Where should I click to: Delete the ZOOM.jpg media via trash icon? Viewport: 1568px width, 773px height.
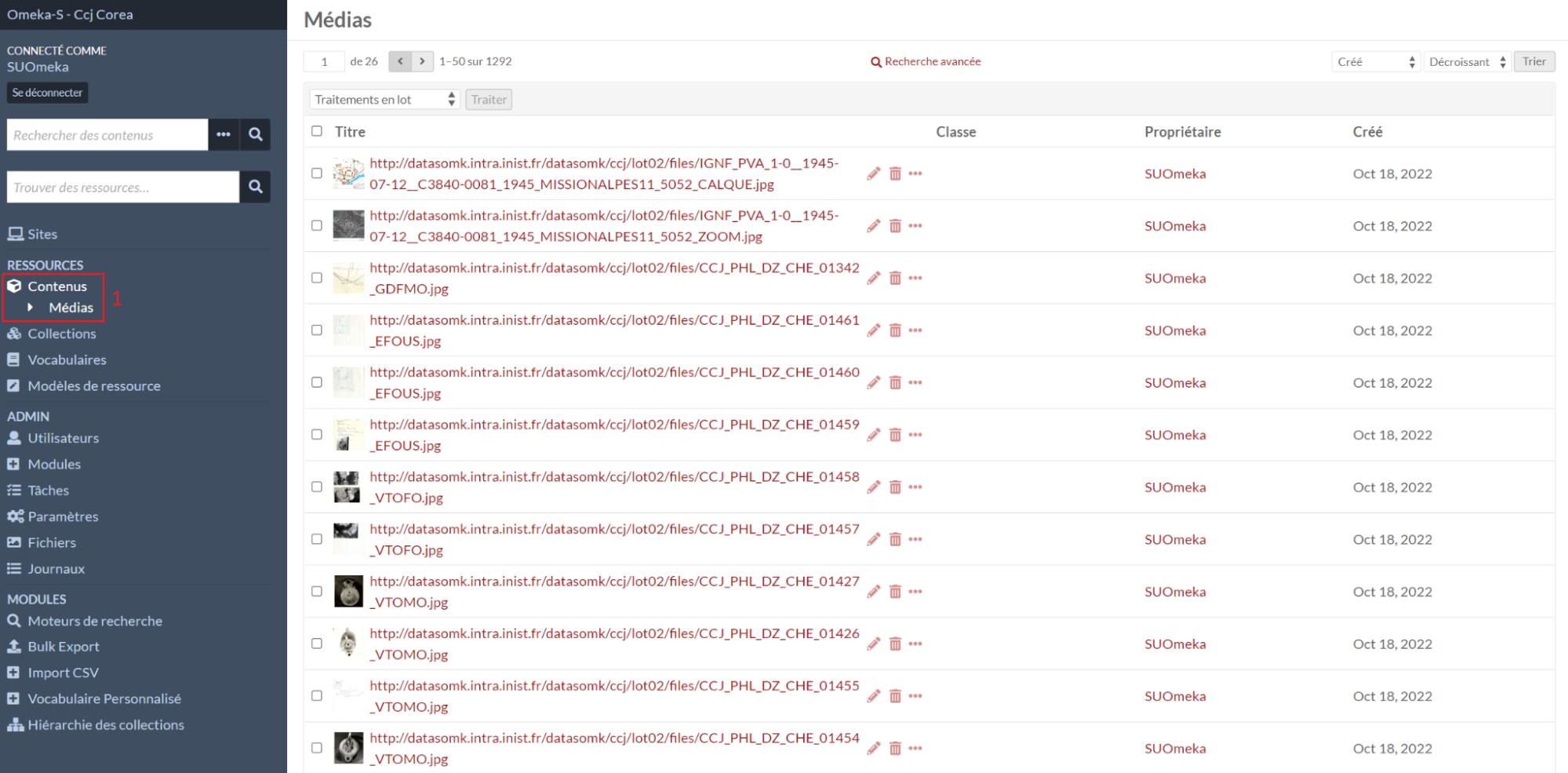pyautogui.click(x=895, y=226)
